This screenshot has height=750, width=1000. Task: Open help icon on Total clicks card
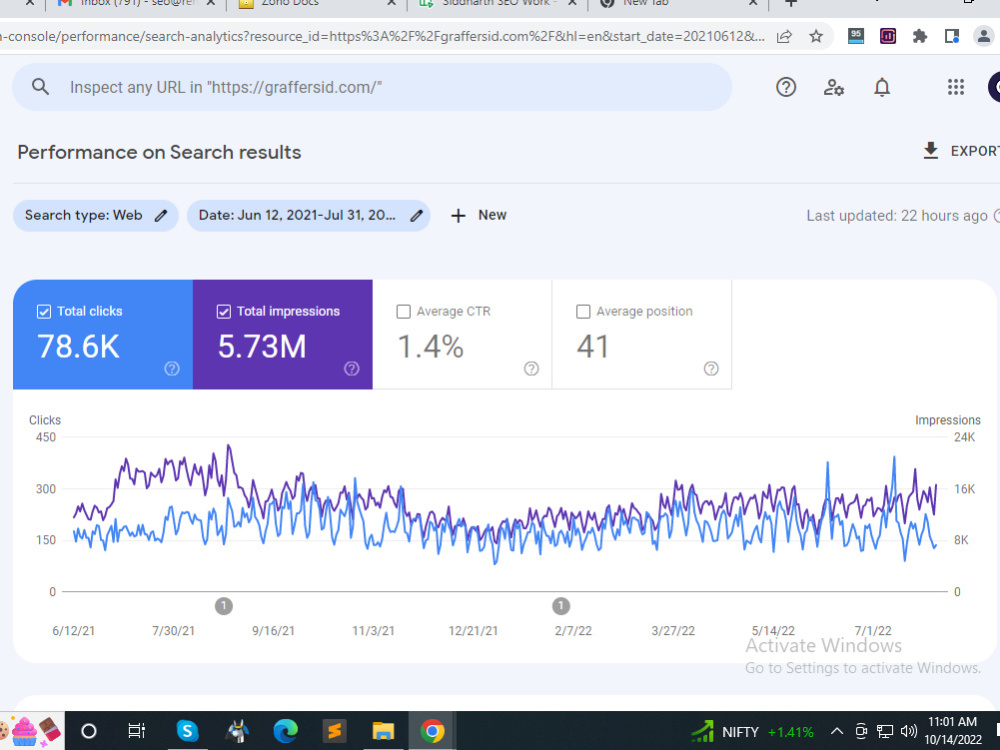(172, 369)
